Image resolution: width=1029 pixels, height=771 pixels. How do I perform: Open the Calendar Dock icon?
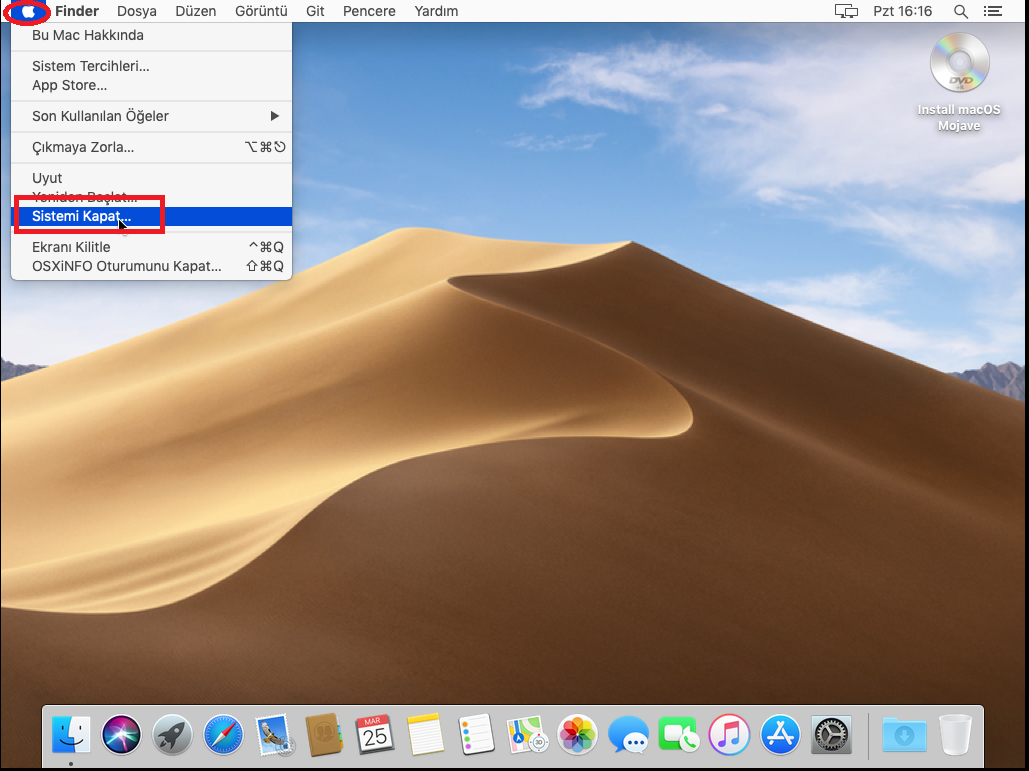[375, 736]
